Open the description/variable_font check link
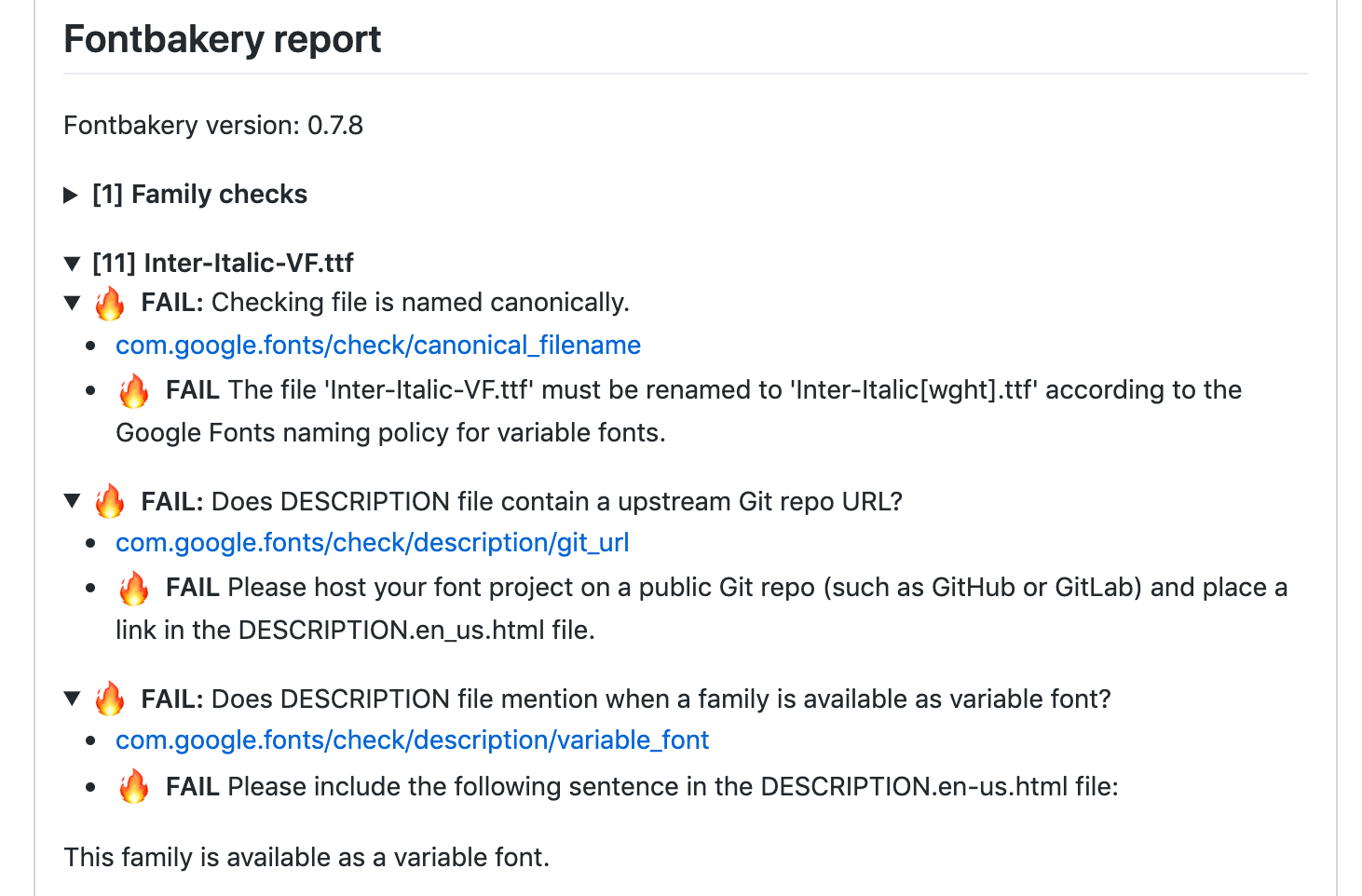This screenshot has width=1362, height=896. 411,740
